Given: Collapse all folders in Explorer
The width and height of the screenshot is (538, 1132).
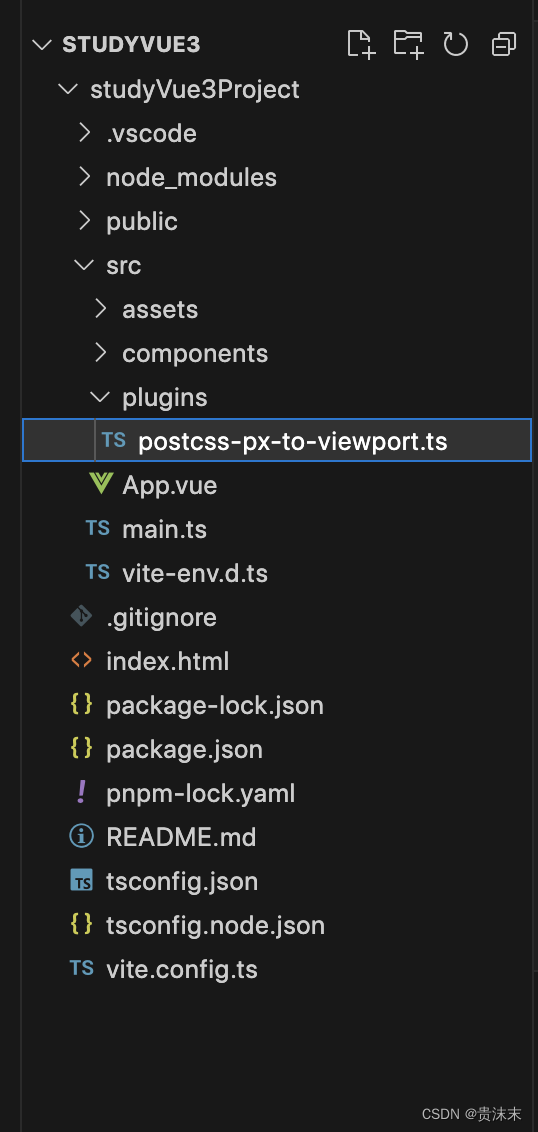Looking at the screenshot, I should 503,45.
